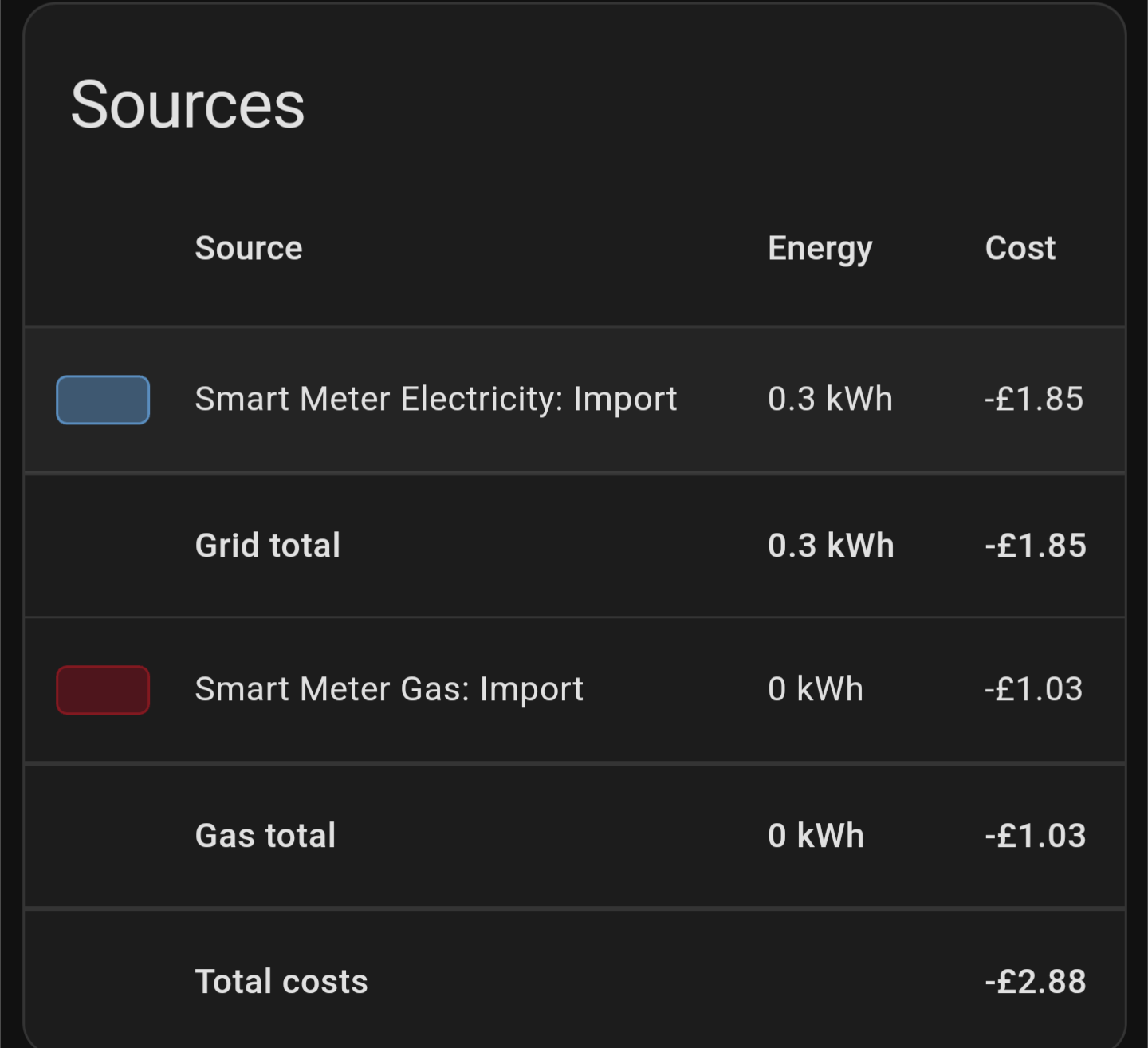The height and width of the screenshot is (1048, 1148).
Task: Select the Gas total row label
Action: click(x=265, y=836)
